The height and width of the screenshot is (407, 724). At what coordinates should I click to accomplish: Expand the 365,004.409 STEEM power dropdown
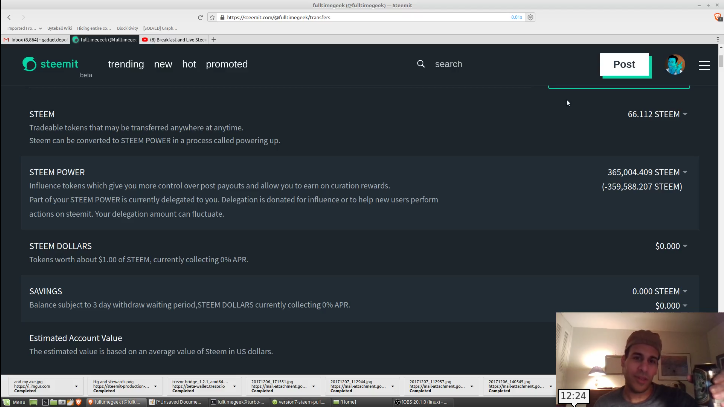pyautogui.click(x=647, y=172)
